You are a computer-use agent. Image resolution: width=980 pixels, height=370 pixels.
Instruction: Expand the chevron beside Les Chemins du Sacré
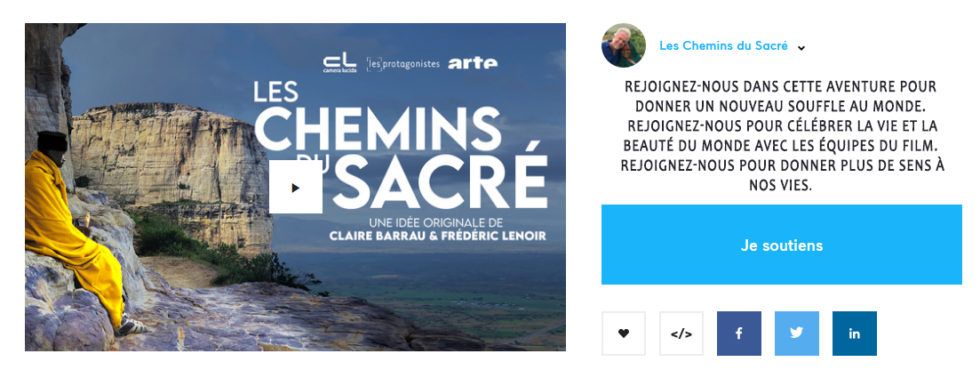coord(801,48)
